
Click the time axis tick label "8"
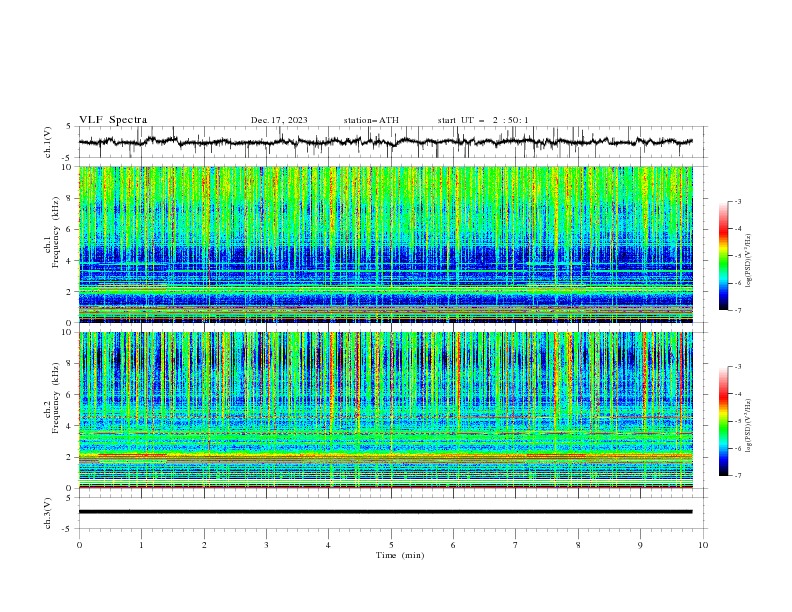[x=578, y=545]
